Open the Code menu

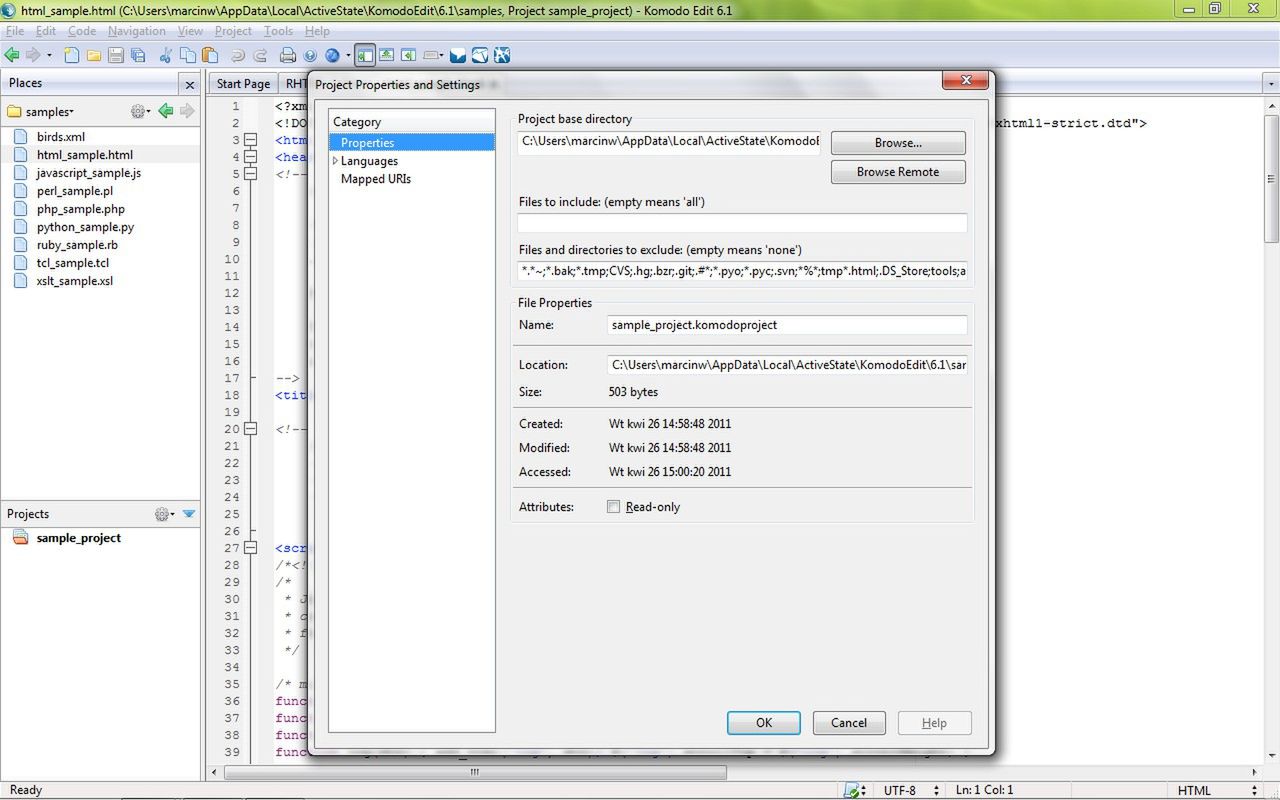click(82, 31)
